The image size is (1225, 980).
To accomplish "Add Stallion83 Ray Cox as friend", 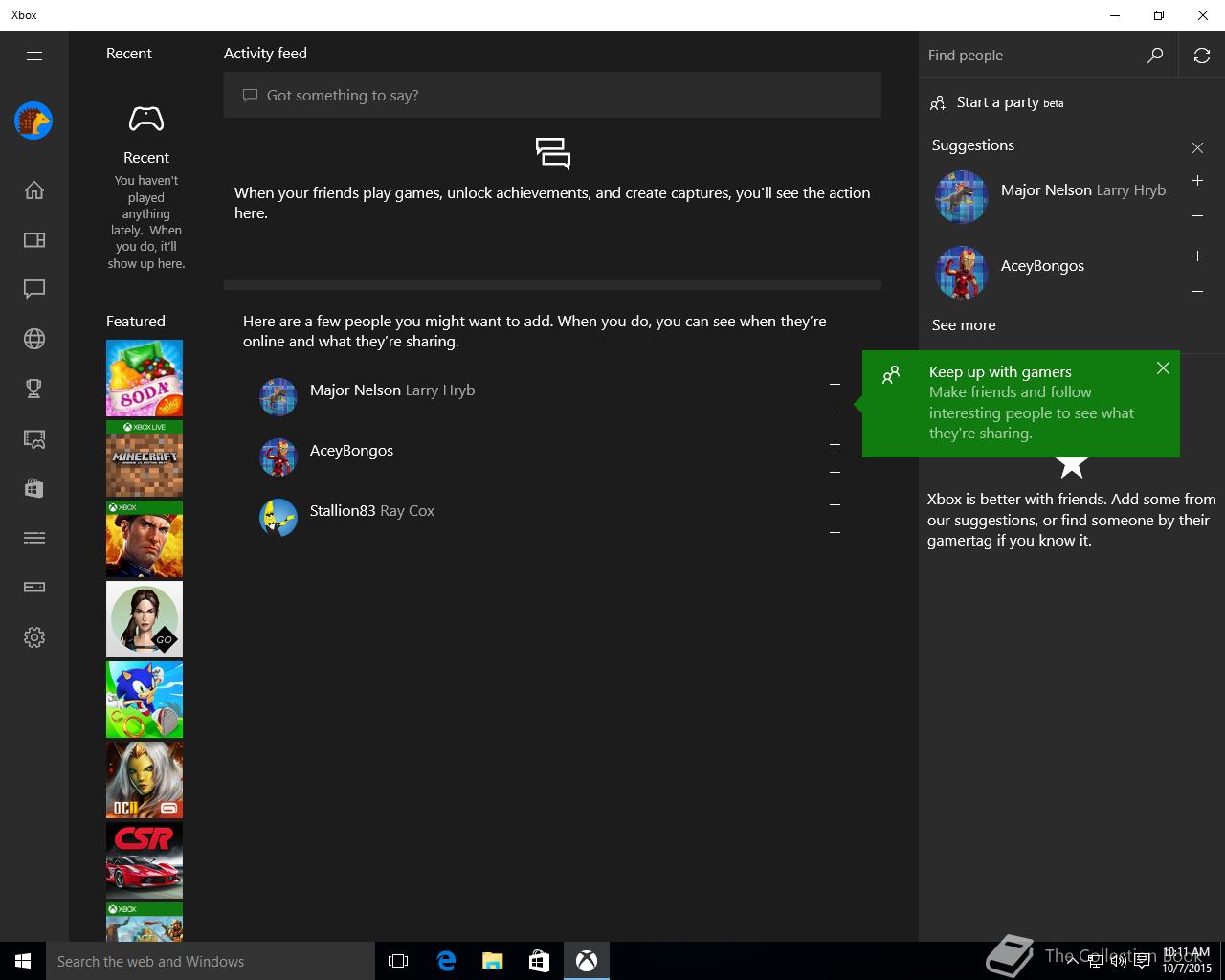I will [x=835, y=504].
